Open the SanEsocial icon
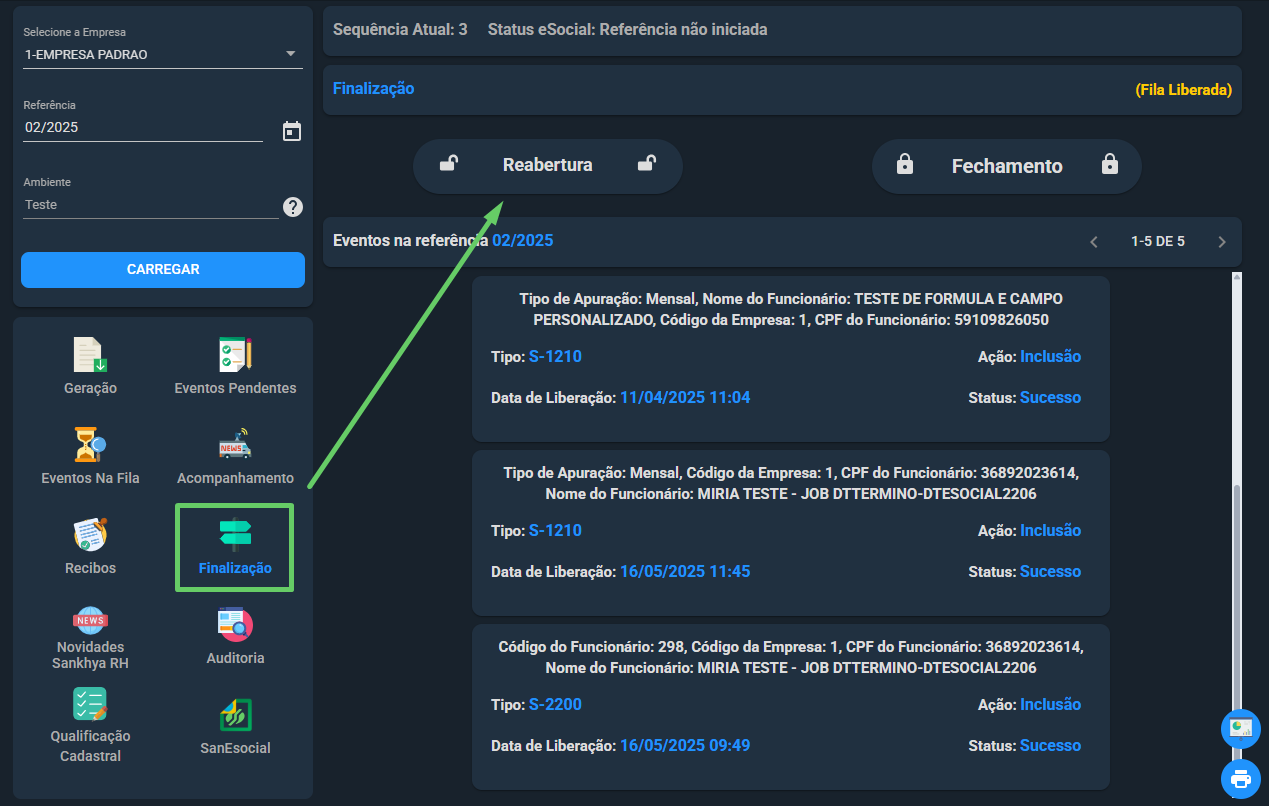 235,715
